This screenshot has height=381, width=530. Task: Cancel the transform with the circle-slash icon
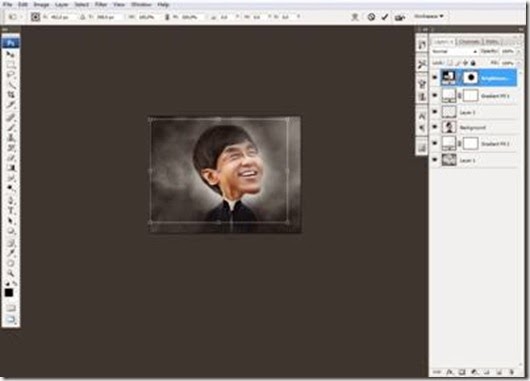371,17
